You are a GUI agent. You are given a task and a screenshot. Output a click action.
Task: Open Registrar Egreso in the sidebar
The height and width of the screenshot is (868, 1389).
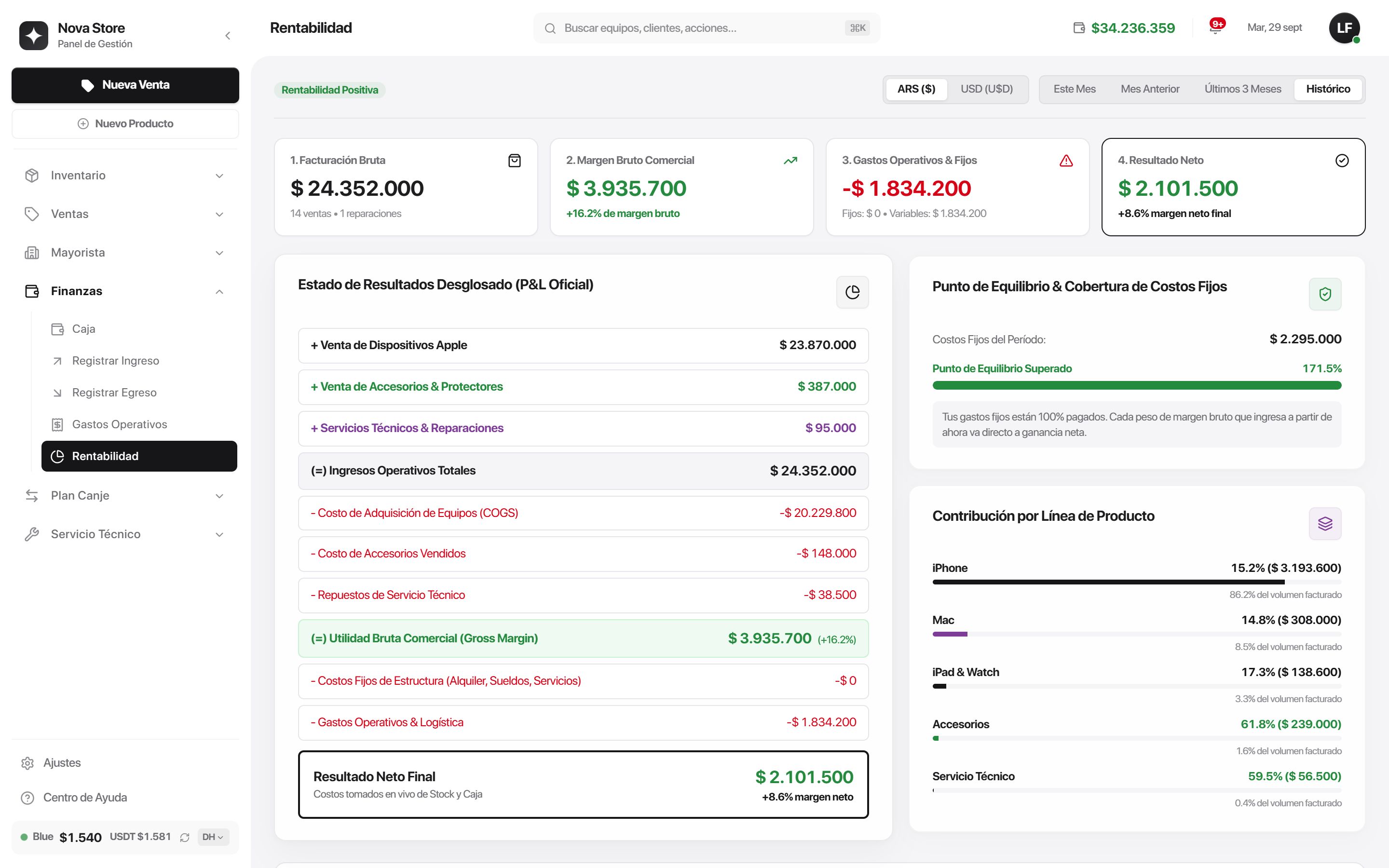[x=139, y=393]
